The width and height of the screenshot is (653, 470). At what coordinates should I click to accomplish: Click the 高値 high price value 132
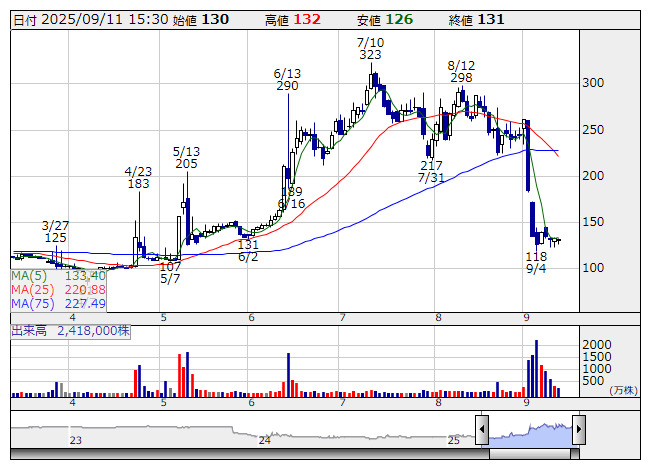307,20
